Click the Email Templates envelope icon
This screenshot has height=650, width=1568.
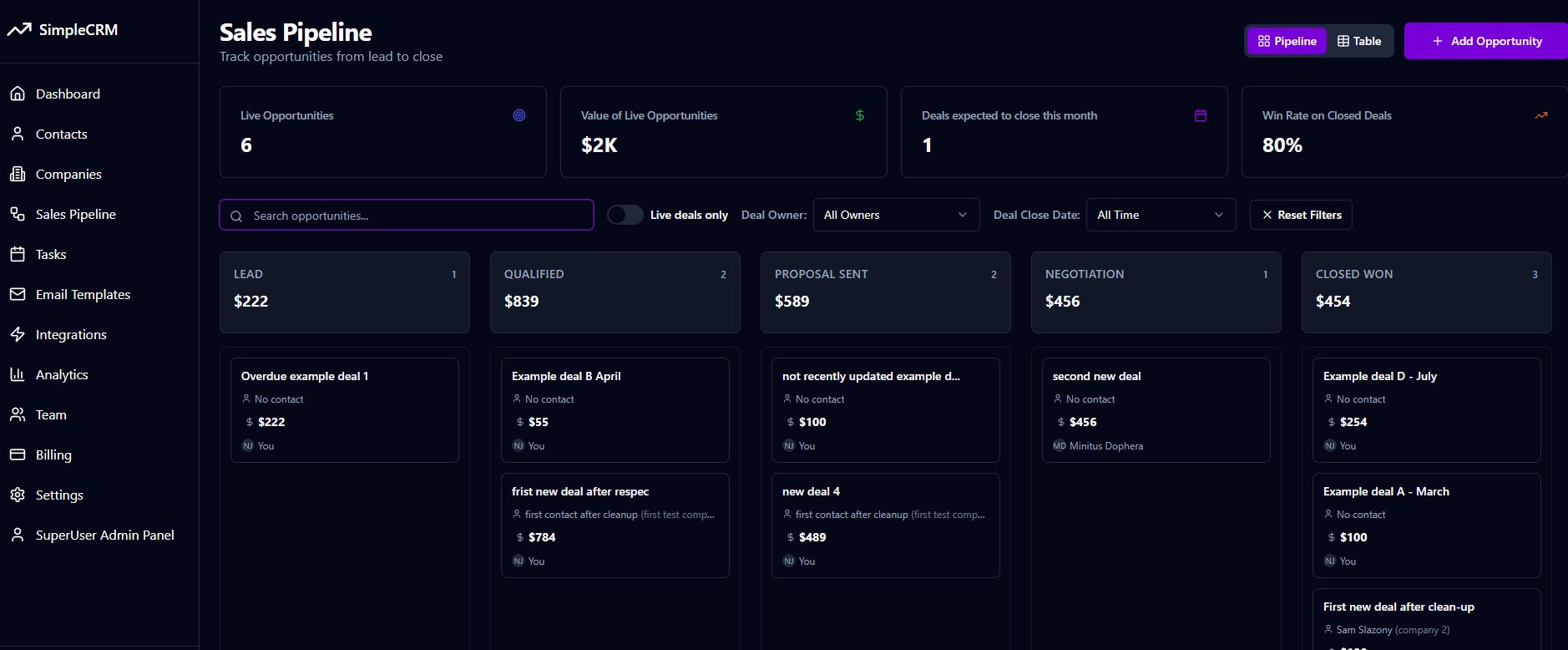coord(18,294)
